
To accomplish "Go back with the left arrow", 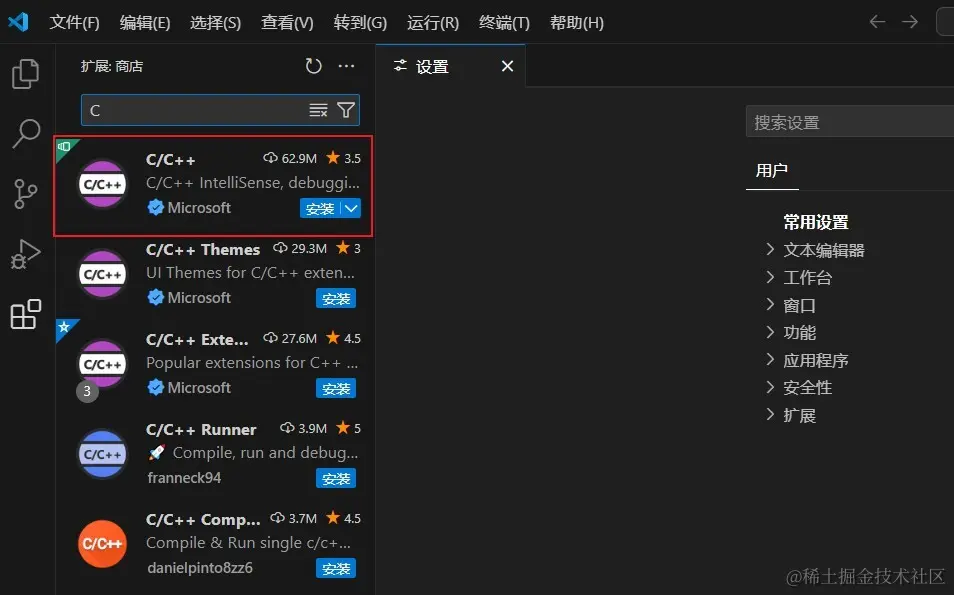I will pyautogui.click(x=877, y=22).
